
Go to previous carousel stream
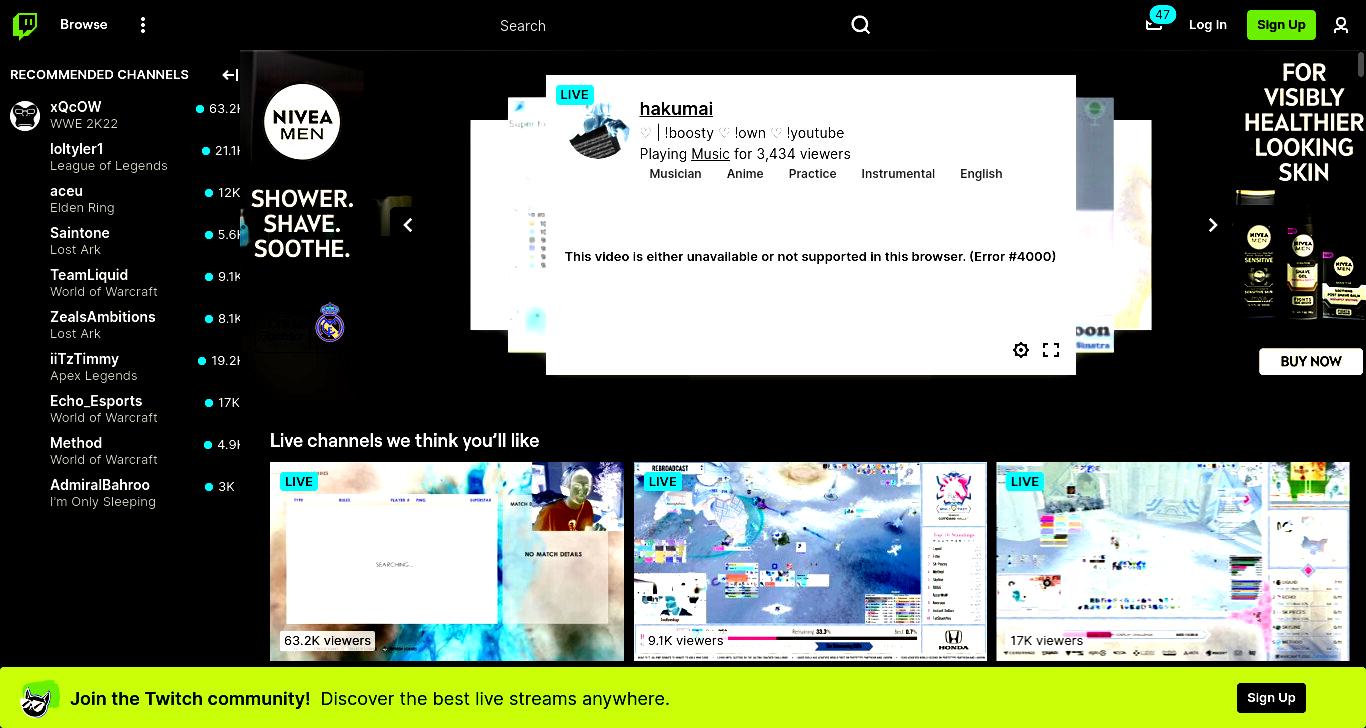coord(408,225)
